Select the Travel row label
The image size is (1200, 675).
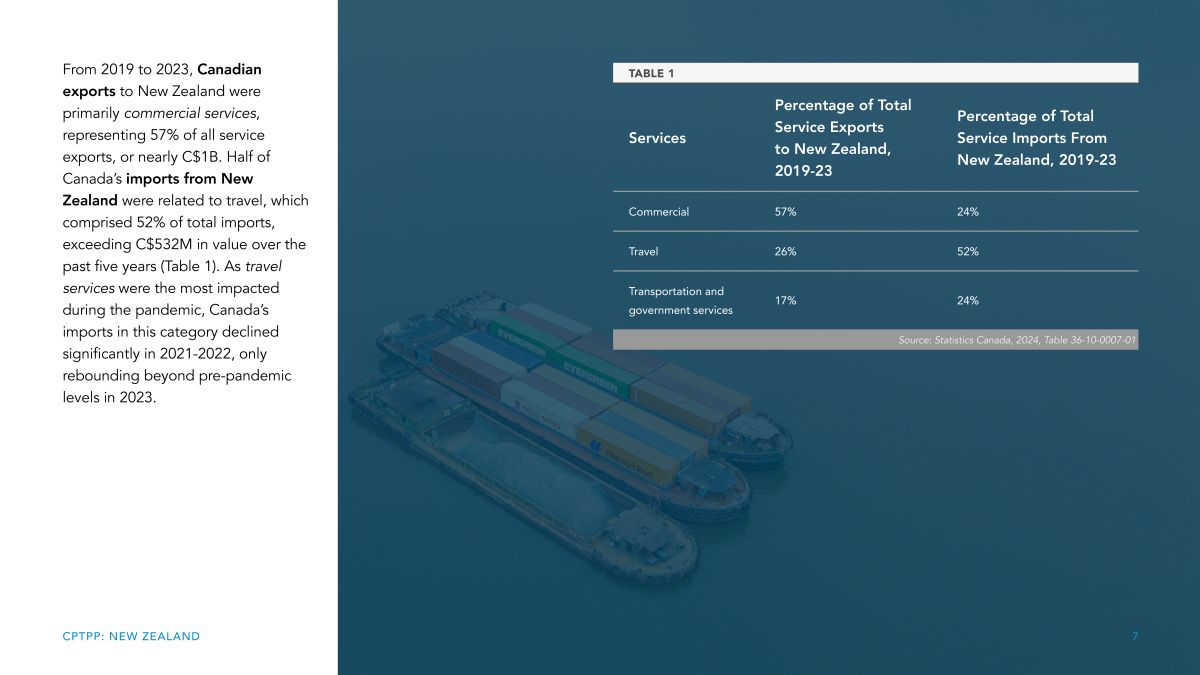point(643,251)
